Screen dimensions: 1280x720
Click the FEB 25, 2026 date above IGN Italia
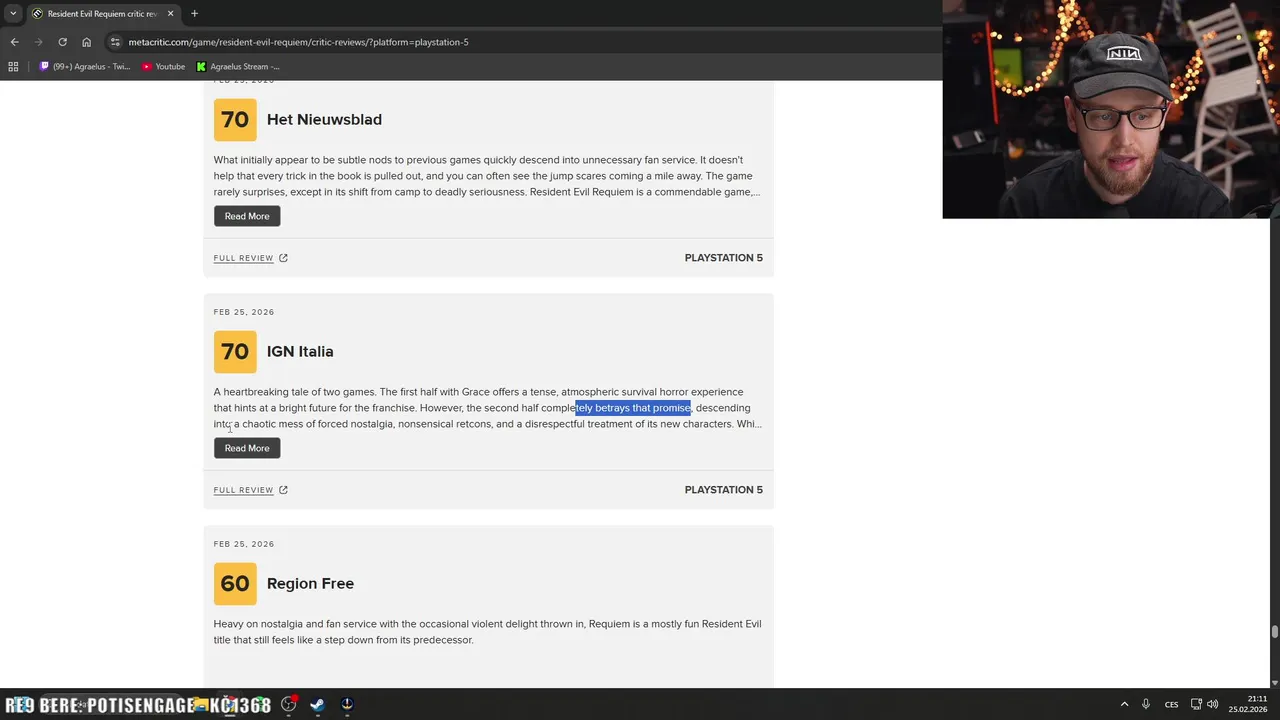point(243,312)
